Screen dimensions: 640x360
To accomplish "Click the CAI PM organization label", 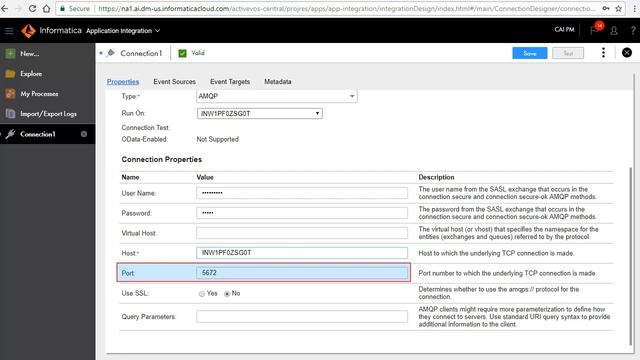I will coord(564,30).
